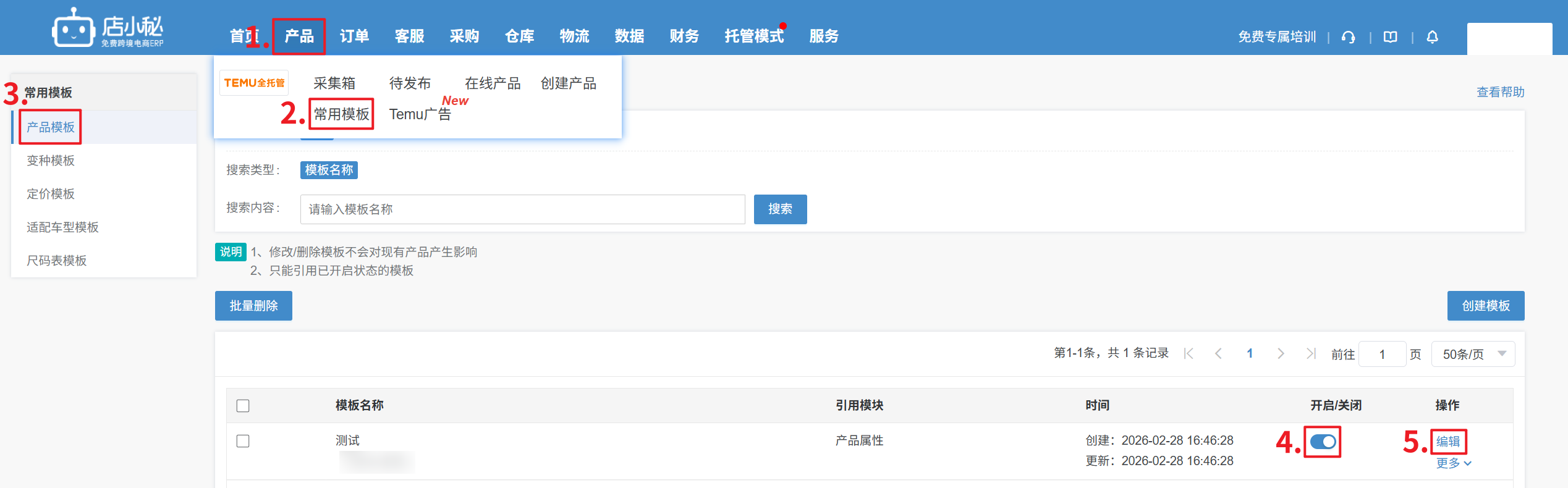Image resolution: width=1568 pixels, height=488 pixels.
Task: Check the 测试 template row checkbox
Action: pos(243,441)
